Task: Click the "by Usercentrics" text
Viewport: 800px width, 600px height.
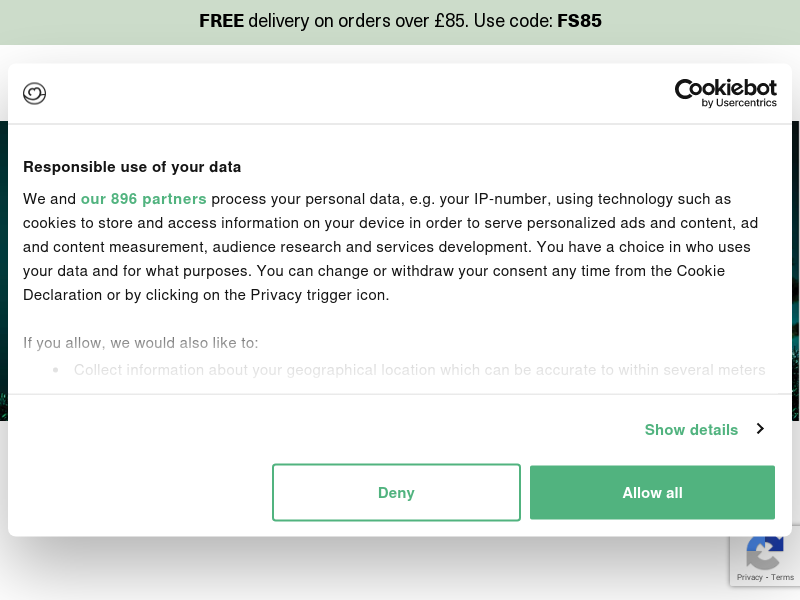Action: point(739,103)
